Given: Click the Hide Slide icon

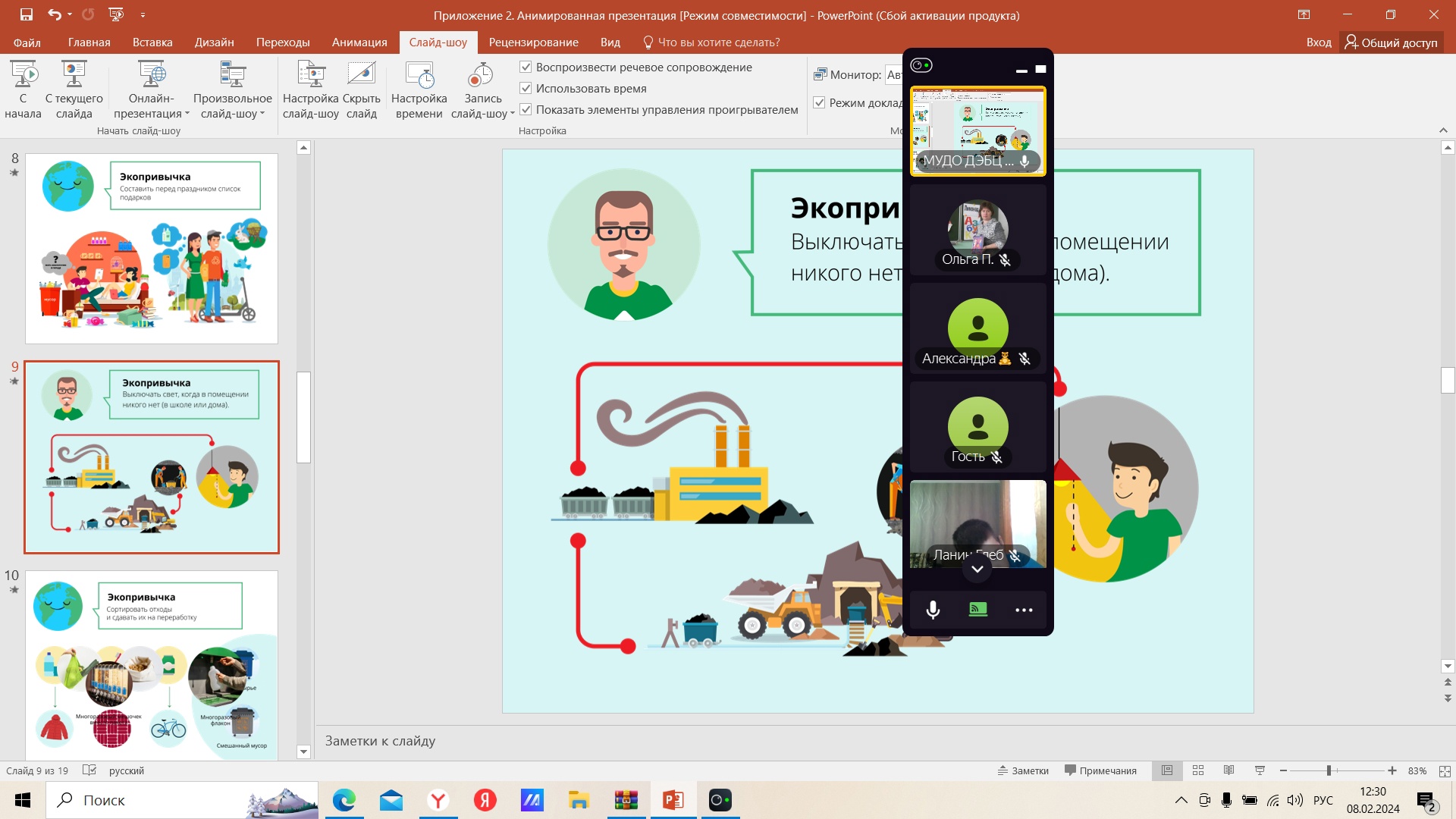Looking at the screenshot, I should tap(362, 76).
